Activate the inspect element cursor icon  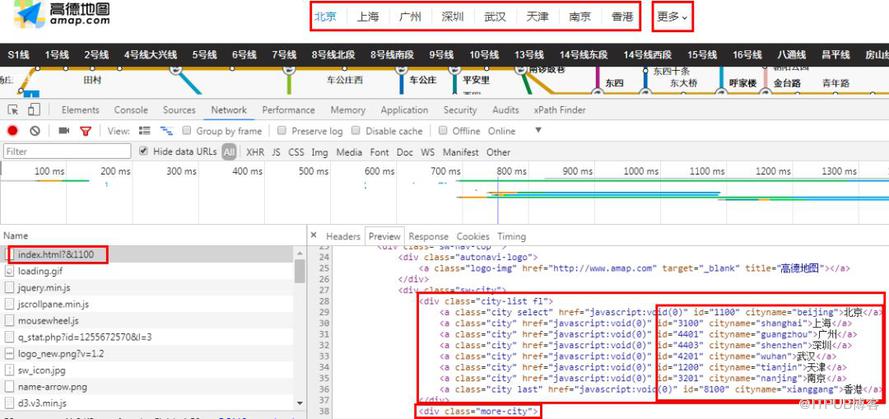(x=13, y=110)
